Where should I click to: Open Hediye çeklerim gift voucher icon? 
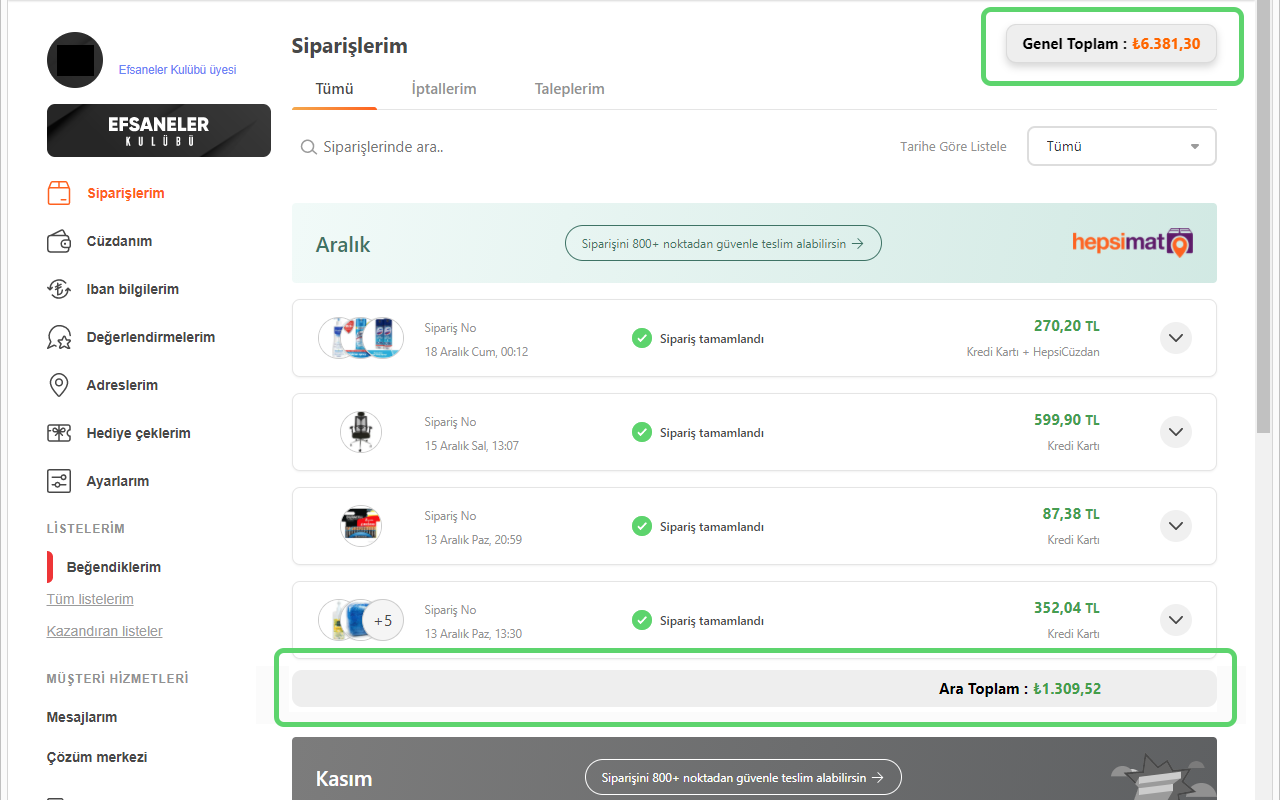(x=59, y=432)
